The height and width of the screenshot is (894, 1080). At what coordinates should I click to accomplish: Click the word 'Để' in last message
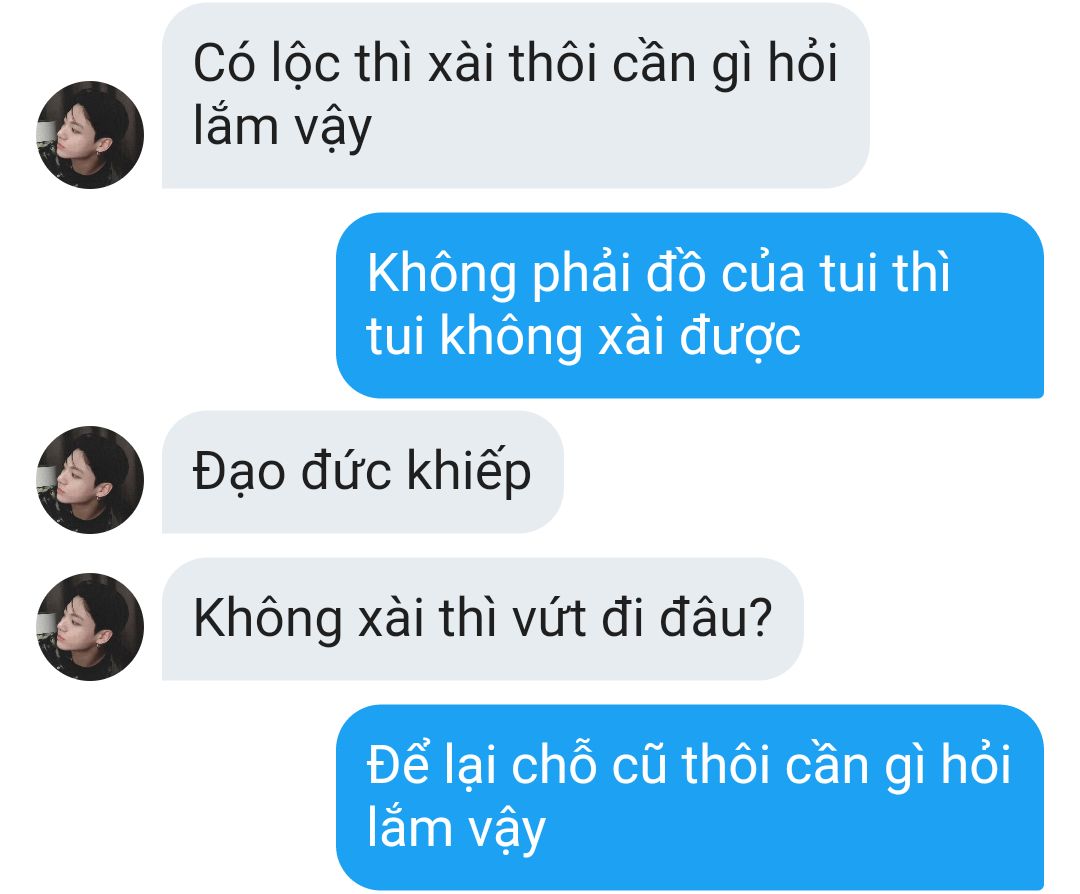tap(398, 763)
